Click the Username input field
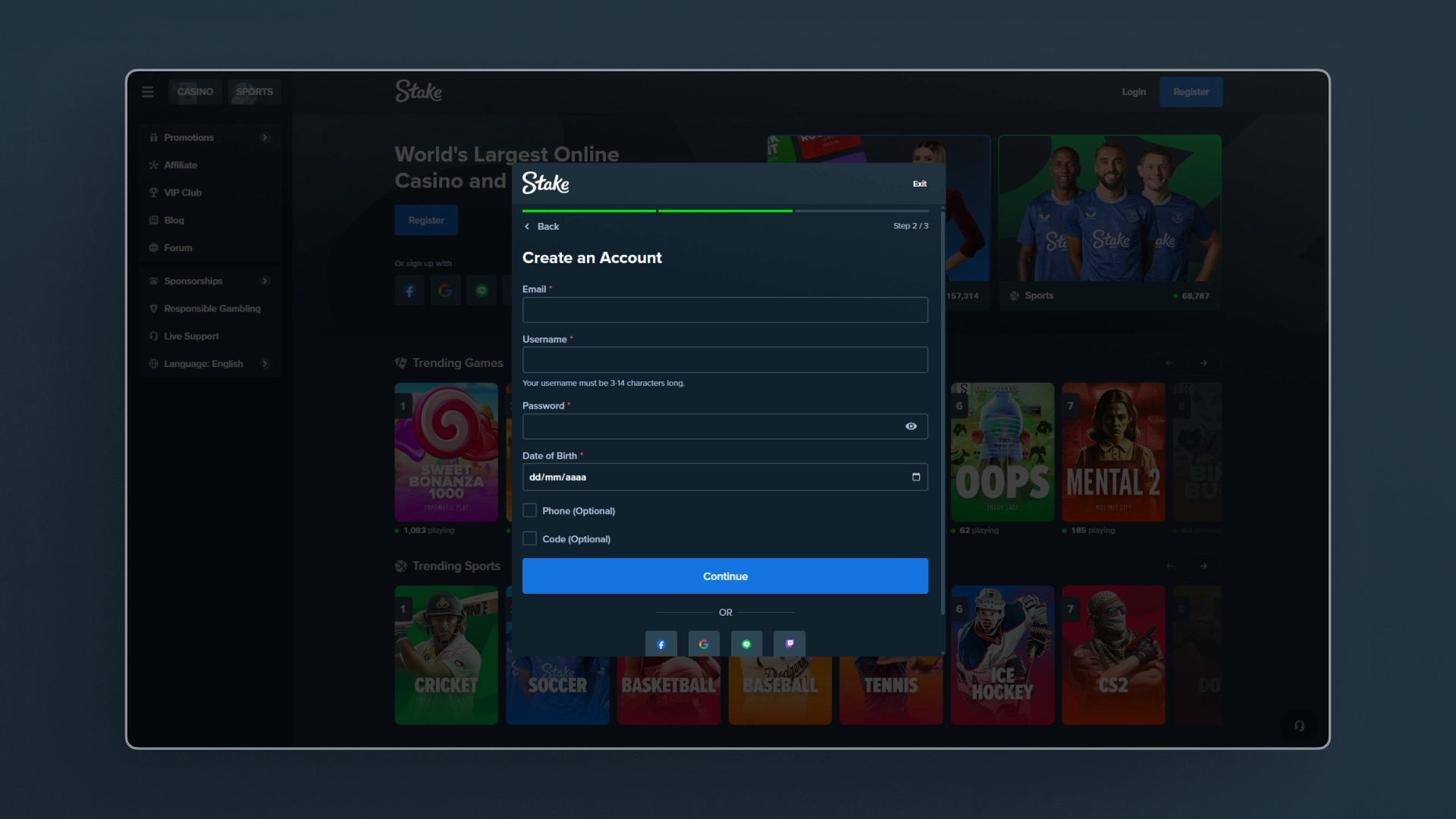 coord(725,359)
